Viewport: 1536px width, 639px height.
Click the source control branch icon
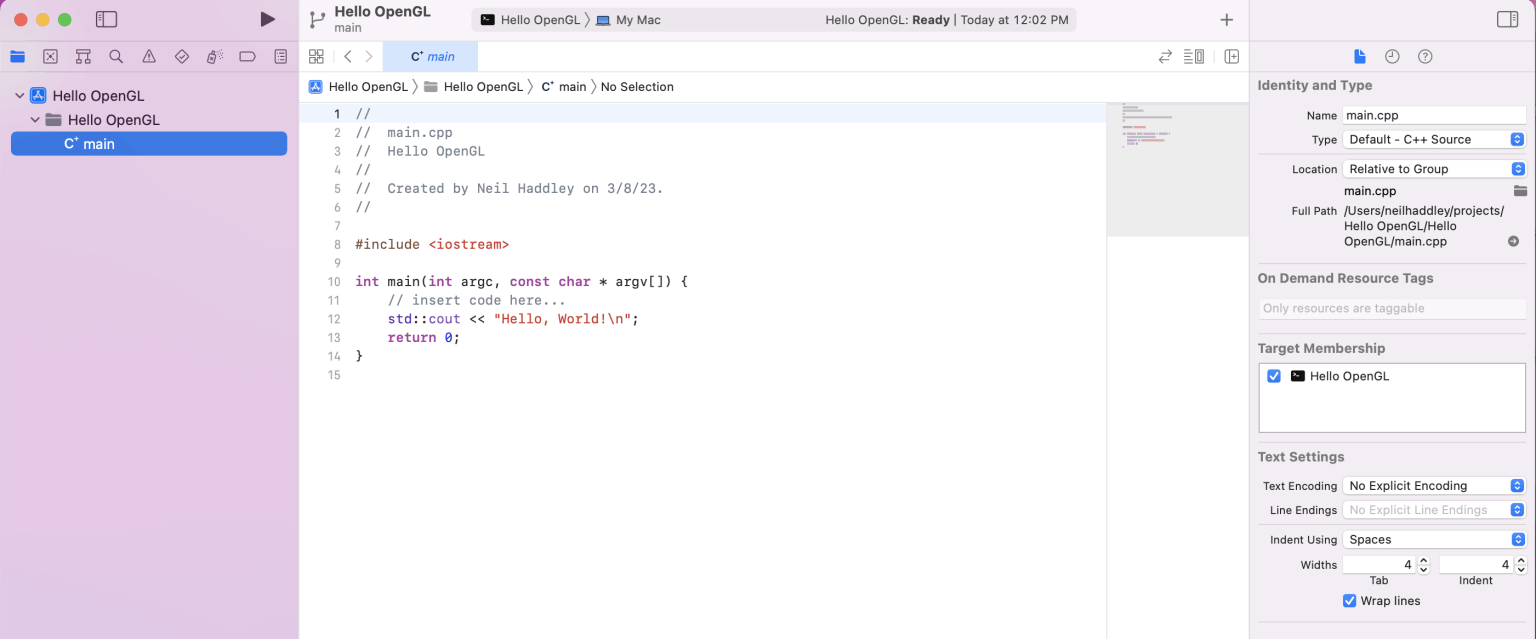pos(317,19)
